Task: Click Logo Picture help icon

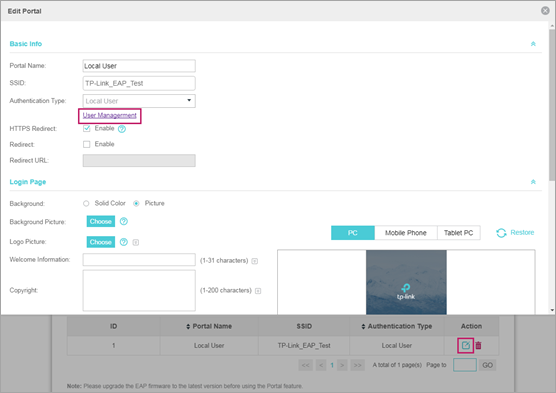Action: pyautogui.click(x=123, y=242)
